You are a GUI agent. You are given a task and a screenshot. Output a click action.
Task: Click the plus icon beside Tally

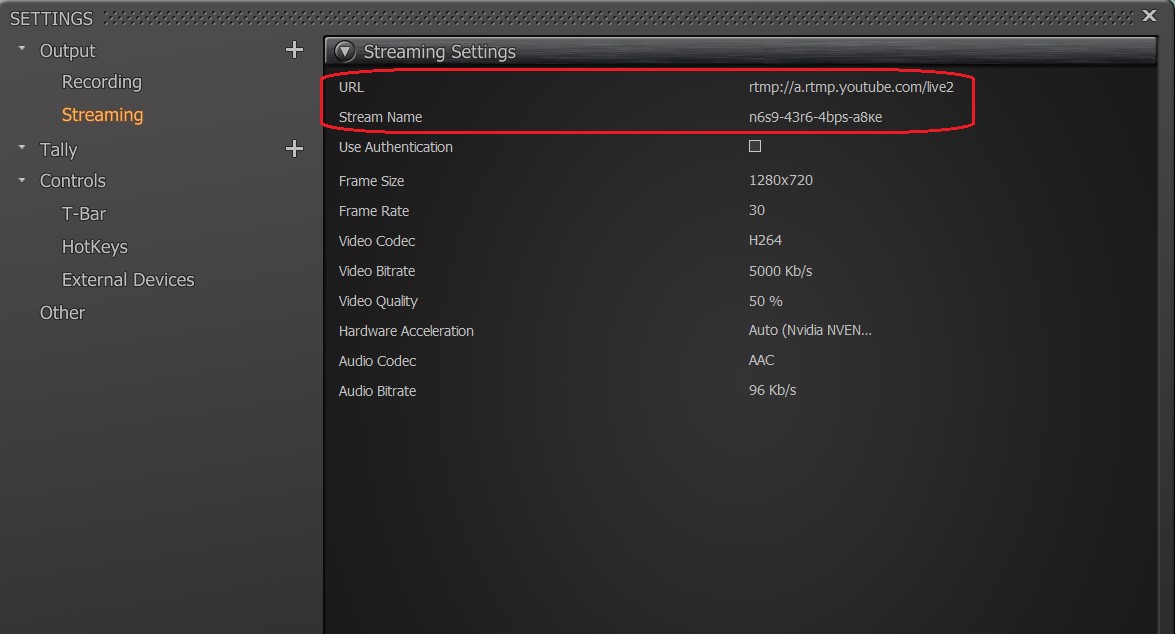(294, 148)
